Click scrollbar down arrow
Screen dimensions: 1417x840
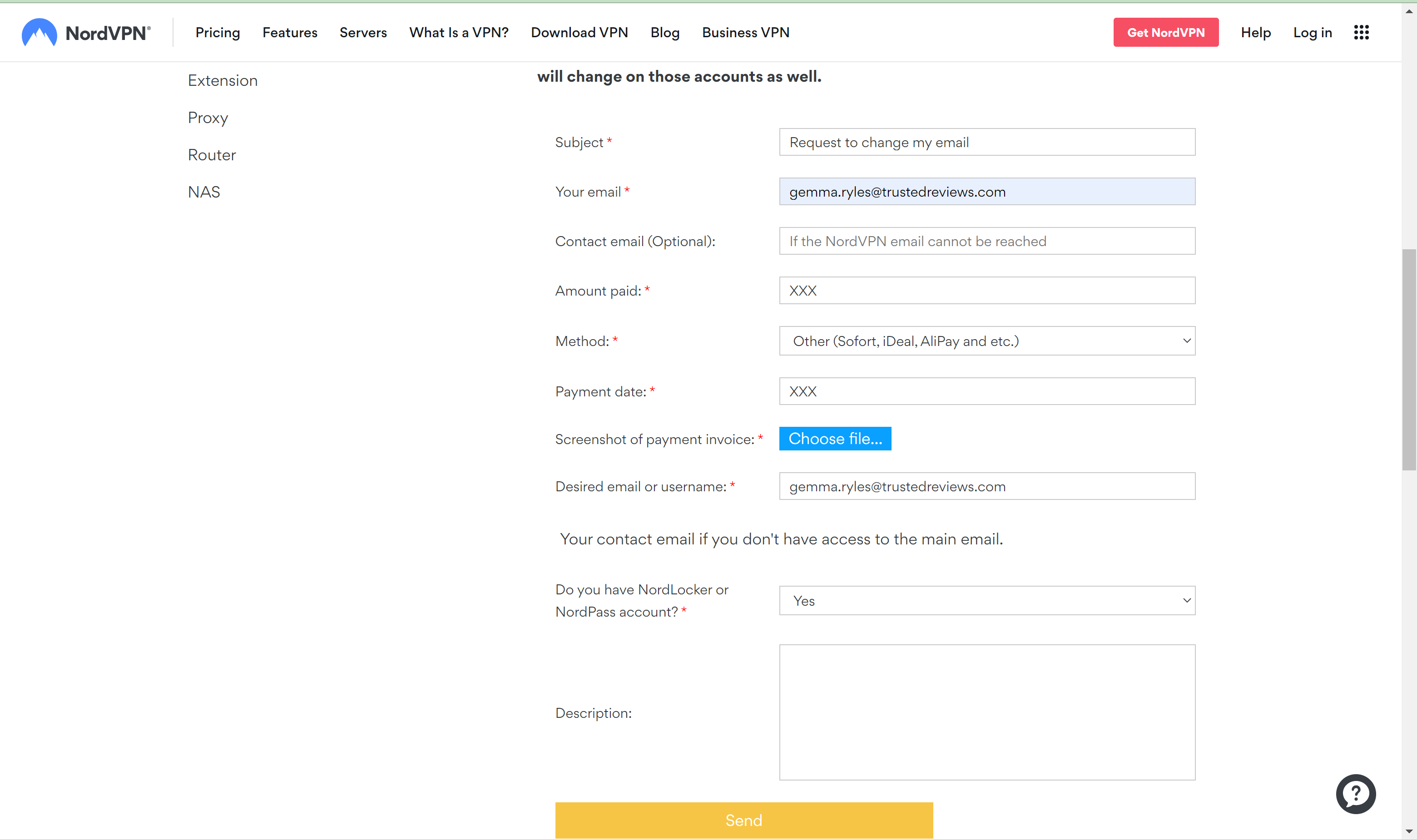1409,831
